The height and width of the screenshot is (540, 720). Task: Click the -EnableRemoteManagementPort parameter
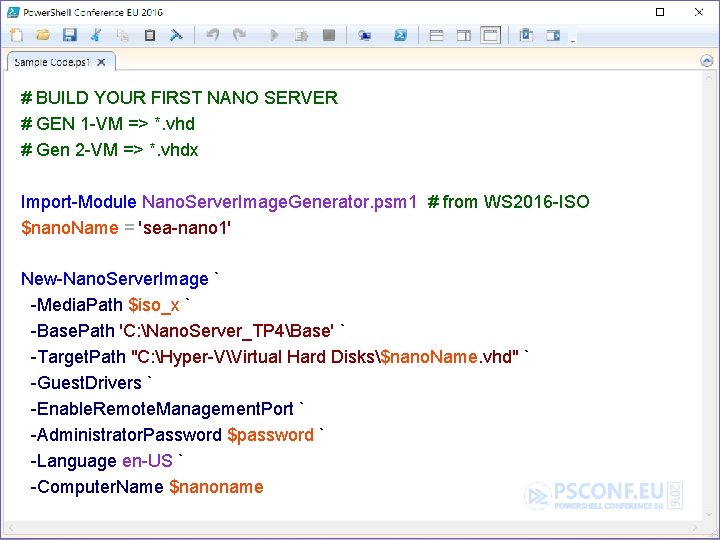(162, 409)
